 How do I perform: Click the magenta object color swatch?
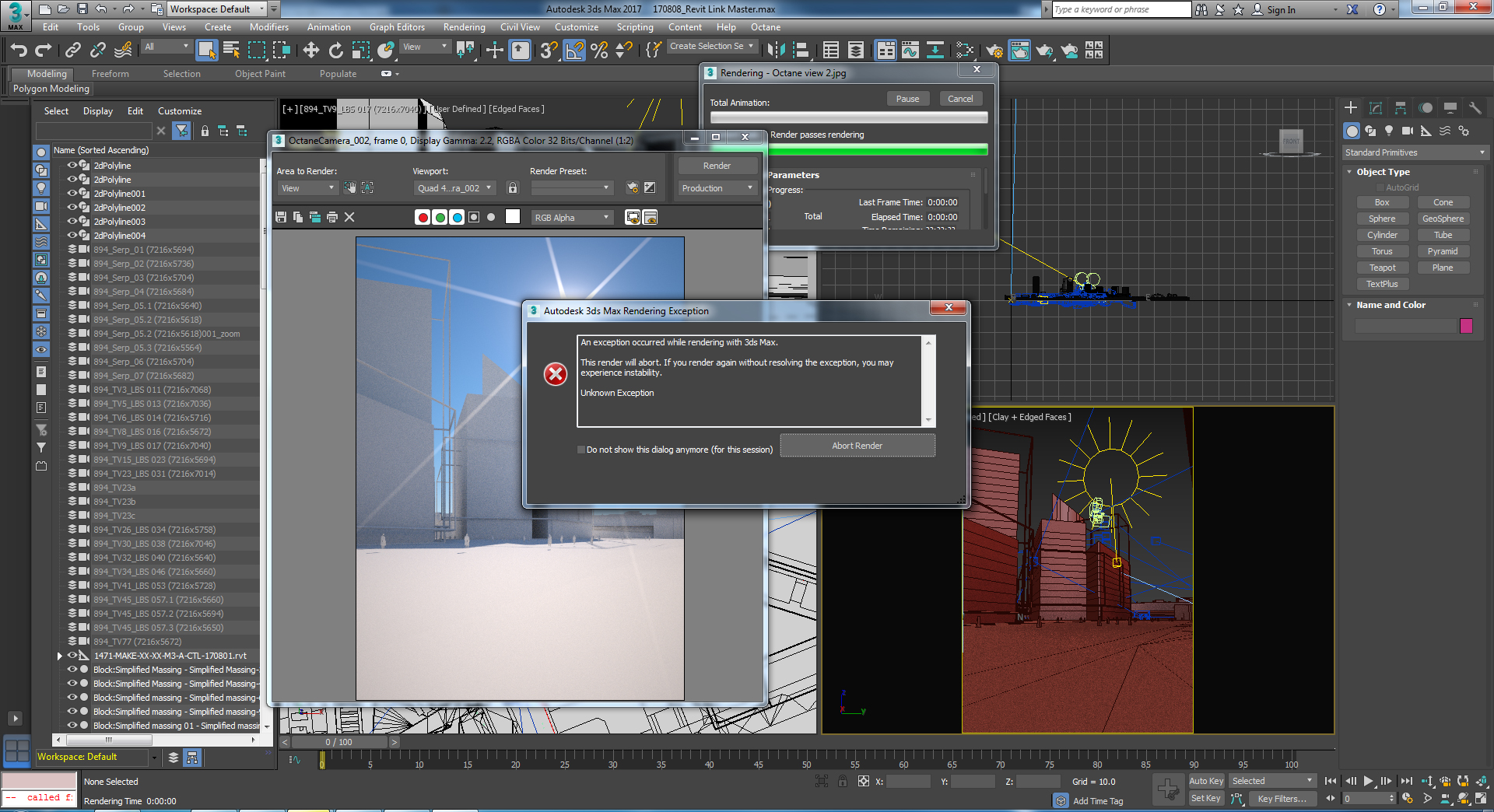pyautogui.click(x=1466, y=326)
